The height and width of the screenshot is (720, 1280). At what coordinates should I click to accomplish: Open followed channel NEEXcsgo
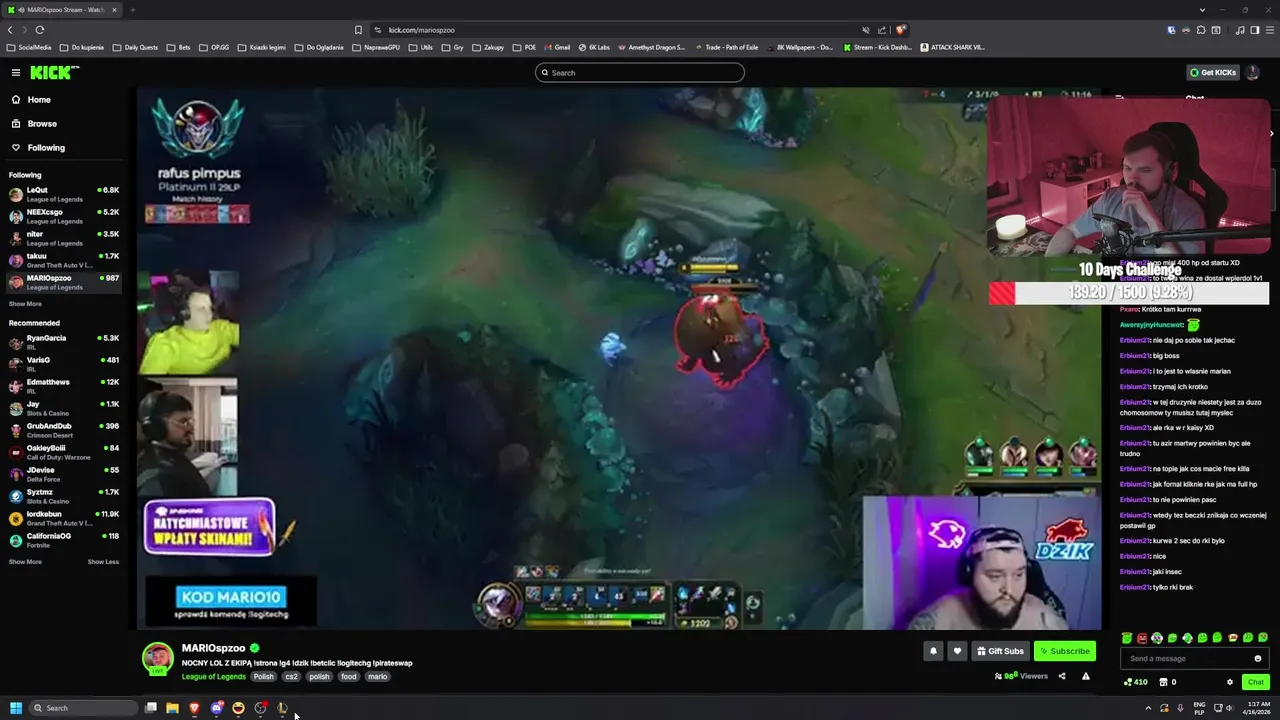tap(62, 215)
